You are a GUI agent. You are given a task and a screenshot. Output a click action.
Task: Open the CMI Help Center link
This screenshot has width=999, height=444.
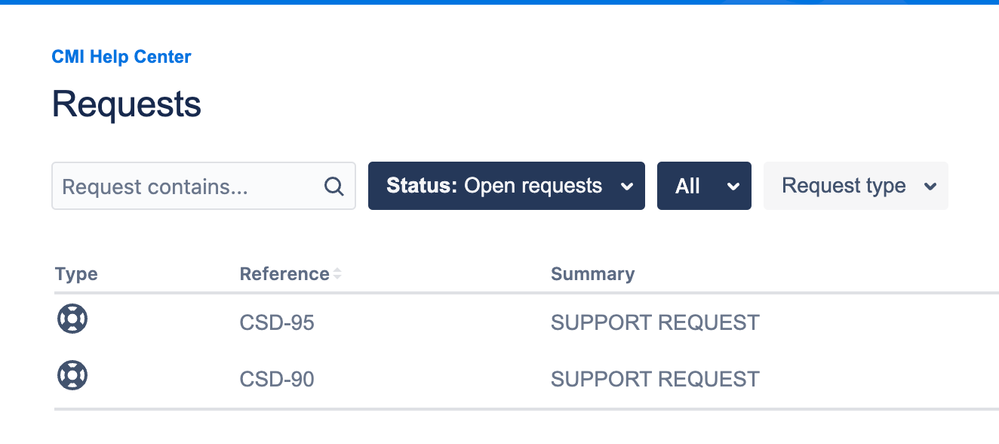point(121,57)
